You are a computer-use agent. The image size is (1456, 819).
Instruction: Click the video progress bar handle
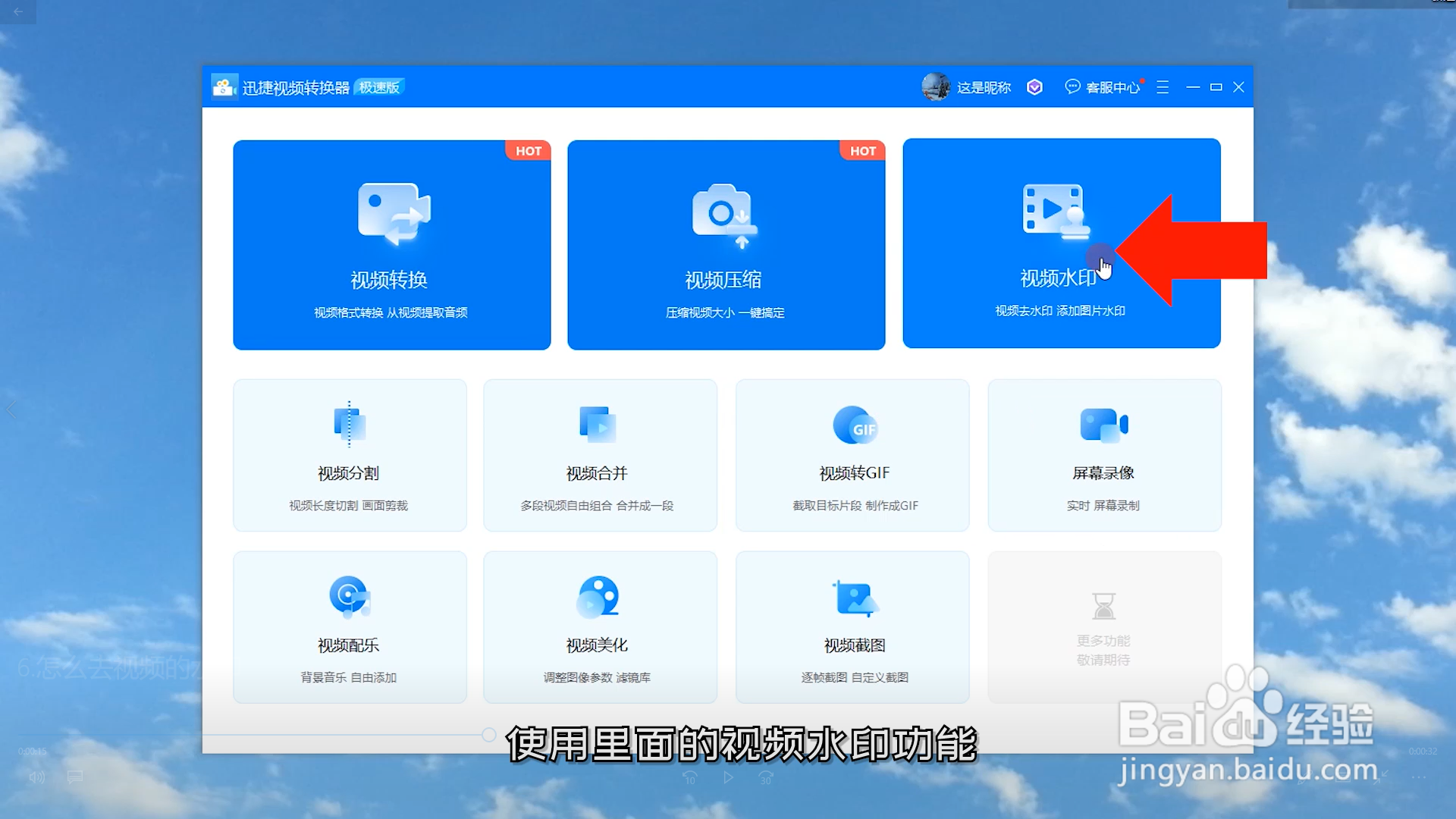(x=489, y=734)
